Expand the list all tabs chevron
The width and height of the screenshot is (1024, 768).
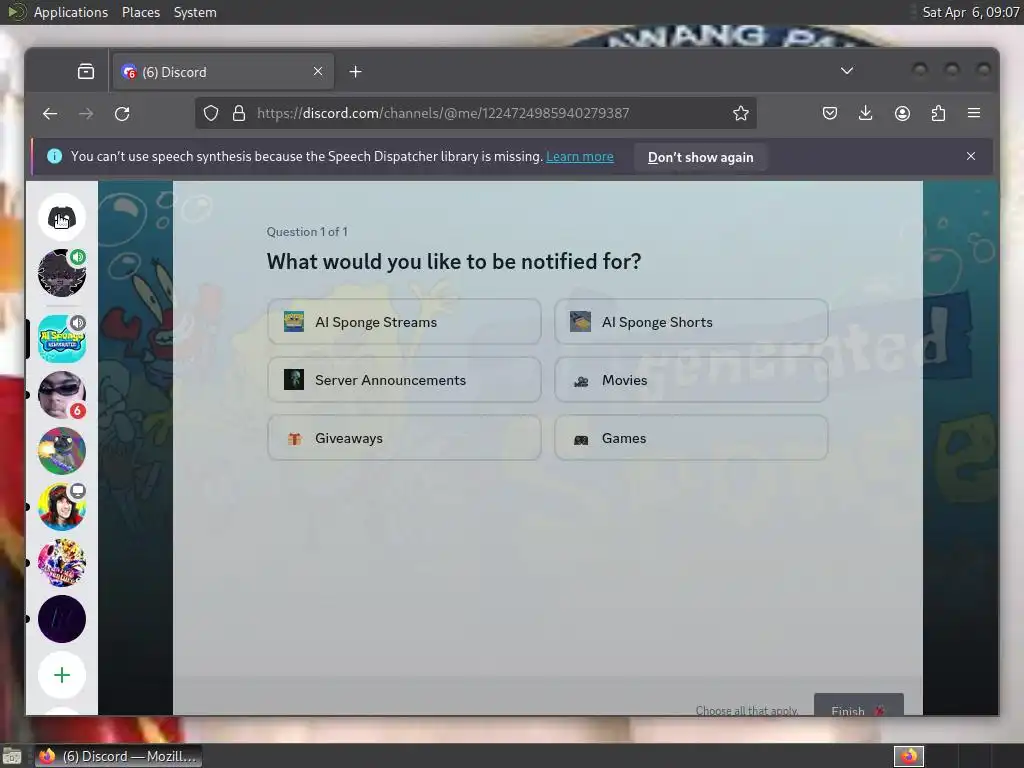(x=847, y=71)
